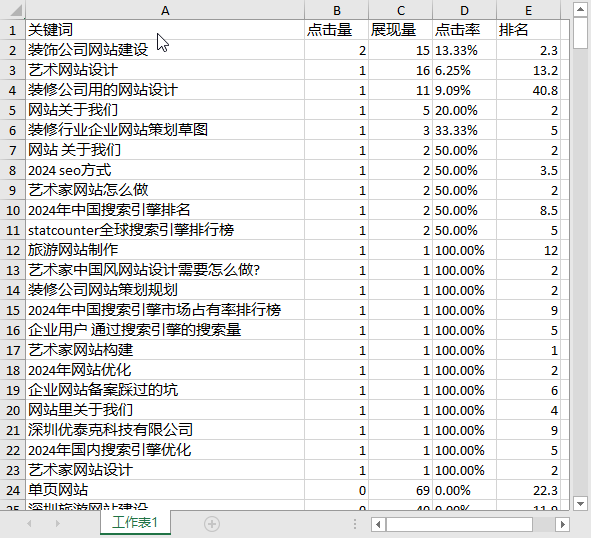Select cell 艺术家中国风网站设计需要怎么做?
Screen dimensions: 591x538
pos(165,270)
